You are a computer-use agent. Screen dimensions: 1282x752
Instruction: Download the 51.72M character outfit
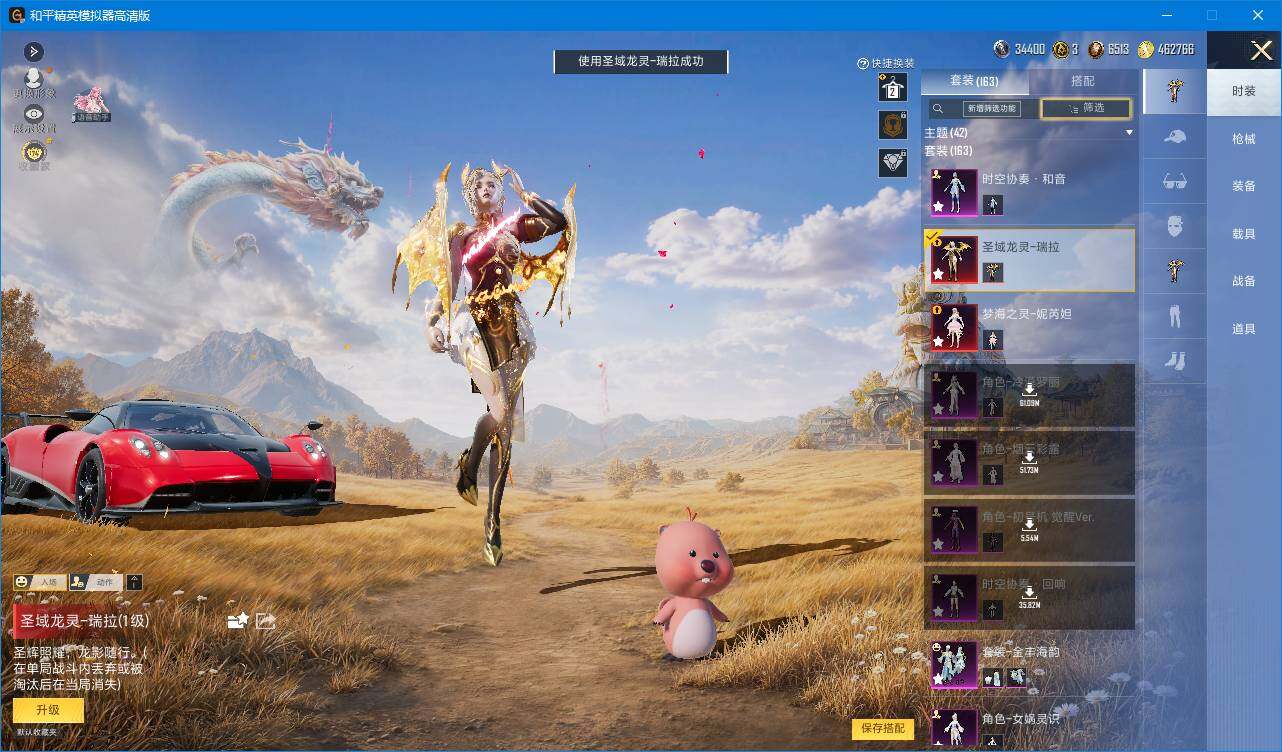[x=1029, y=462]
